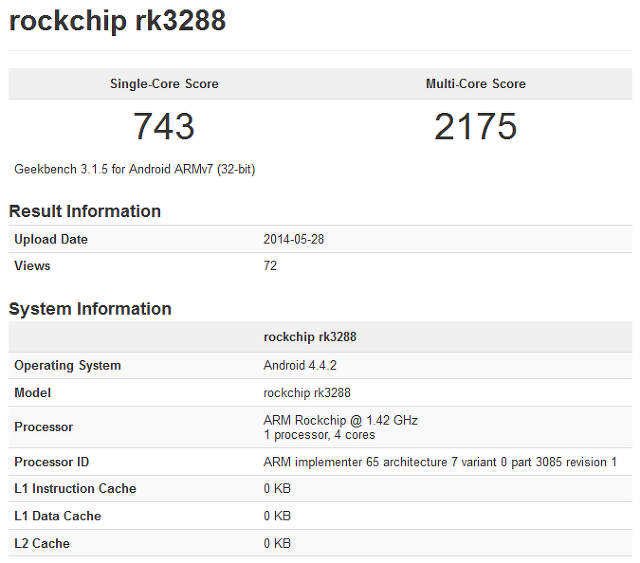This screenshot has width=640, height=563.
Task: Click the single-core value 743
Action: pos(164,127)
